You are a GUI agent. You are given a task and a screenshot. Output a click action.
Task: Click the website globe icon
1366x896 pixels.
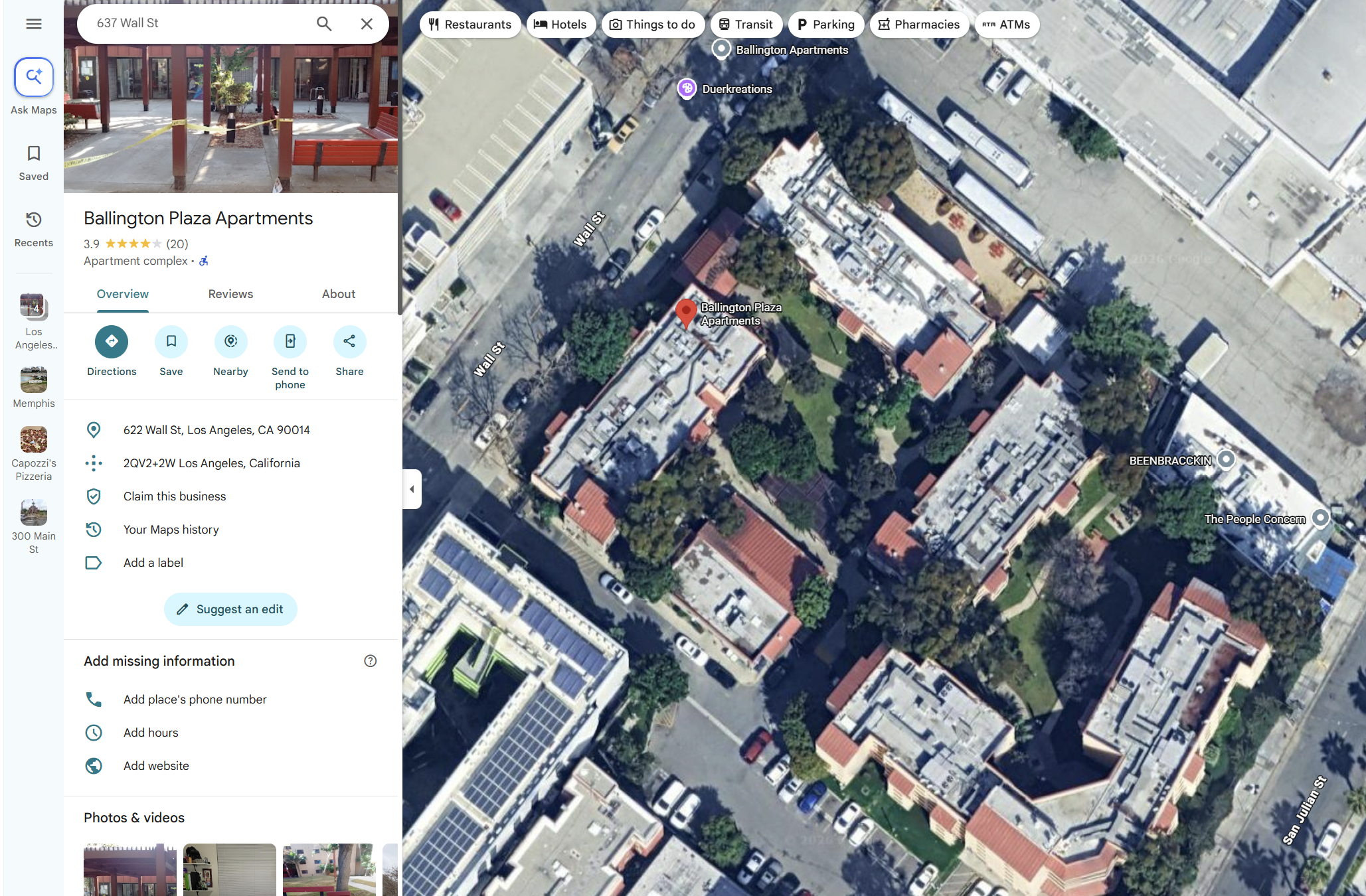pyautogui.click(x=94, y=766)
